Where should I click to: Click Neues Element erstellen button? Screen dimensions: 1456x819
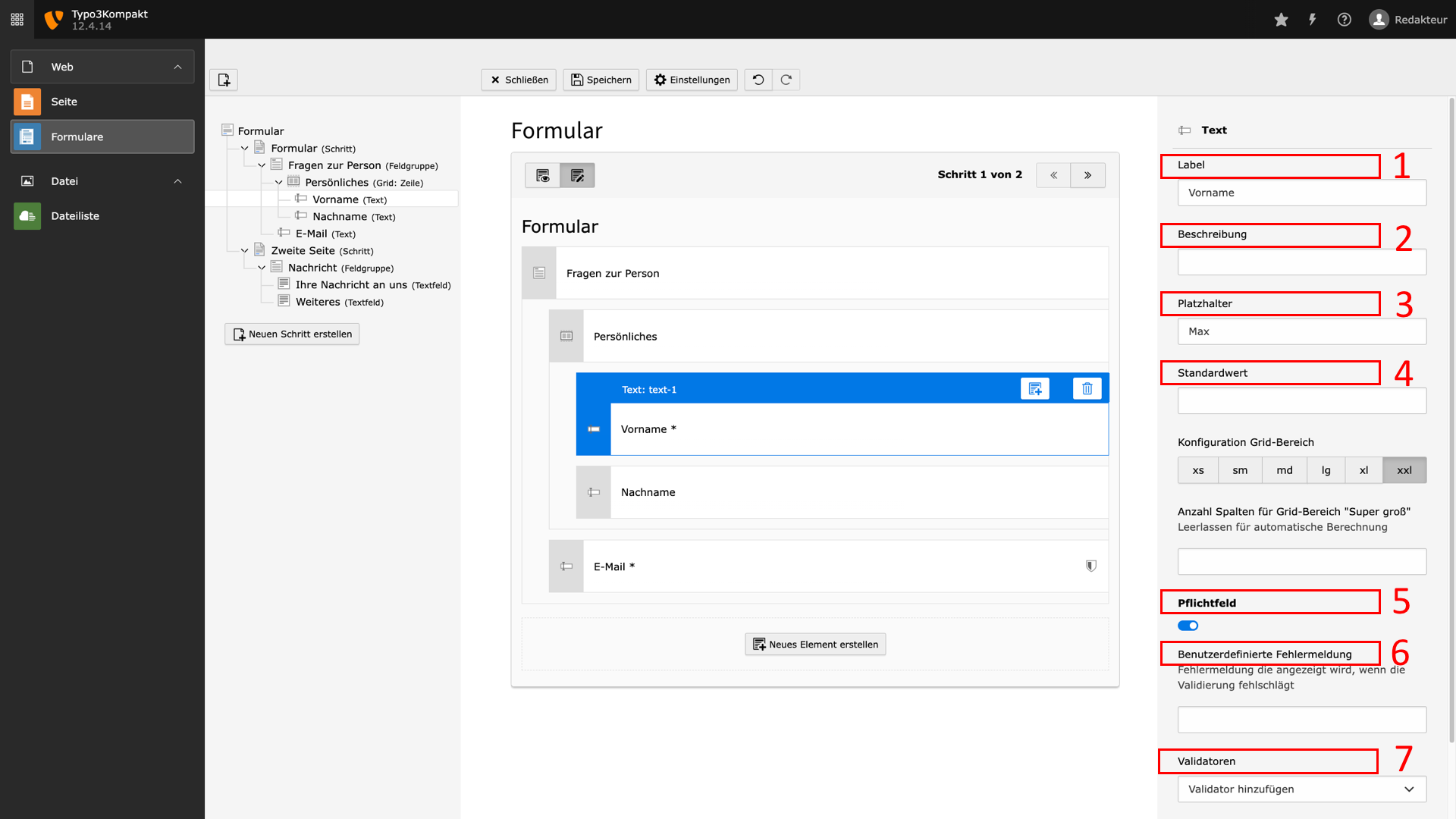pos(815,645)
